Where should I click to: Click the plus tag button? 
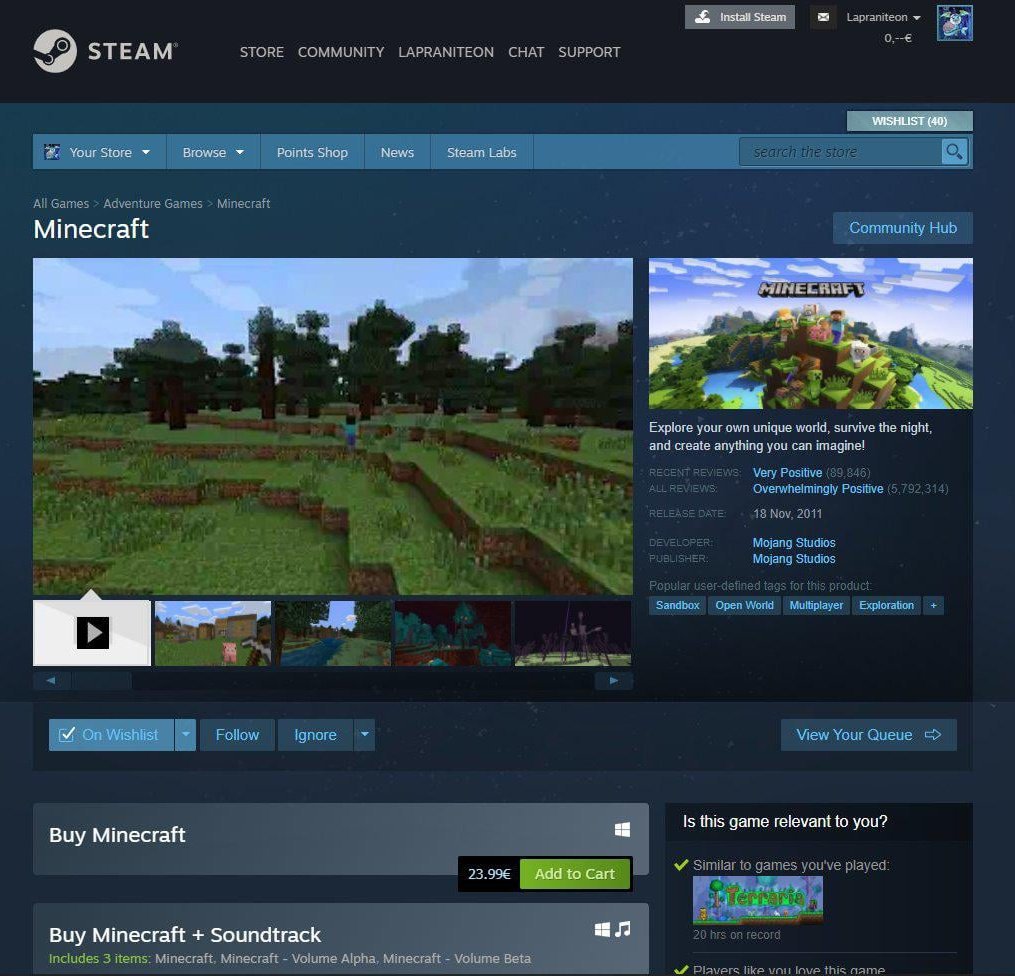click(x=933, y=606)
